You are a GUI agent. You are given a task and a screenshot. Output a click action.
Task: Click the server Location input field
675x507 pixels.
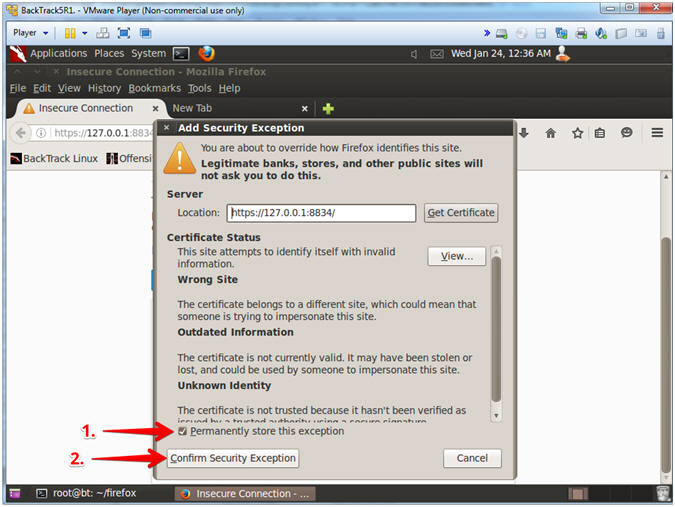321,213
